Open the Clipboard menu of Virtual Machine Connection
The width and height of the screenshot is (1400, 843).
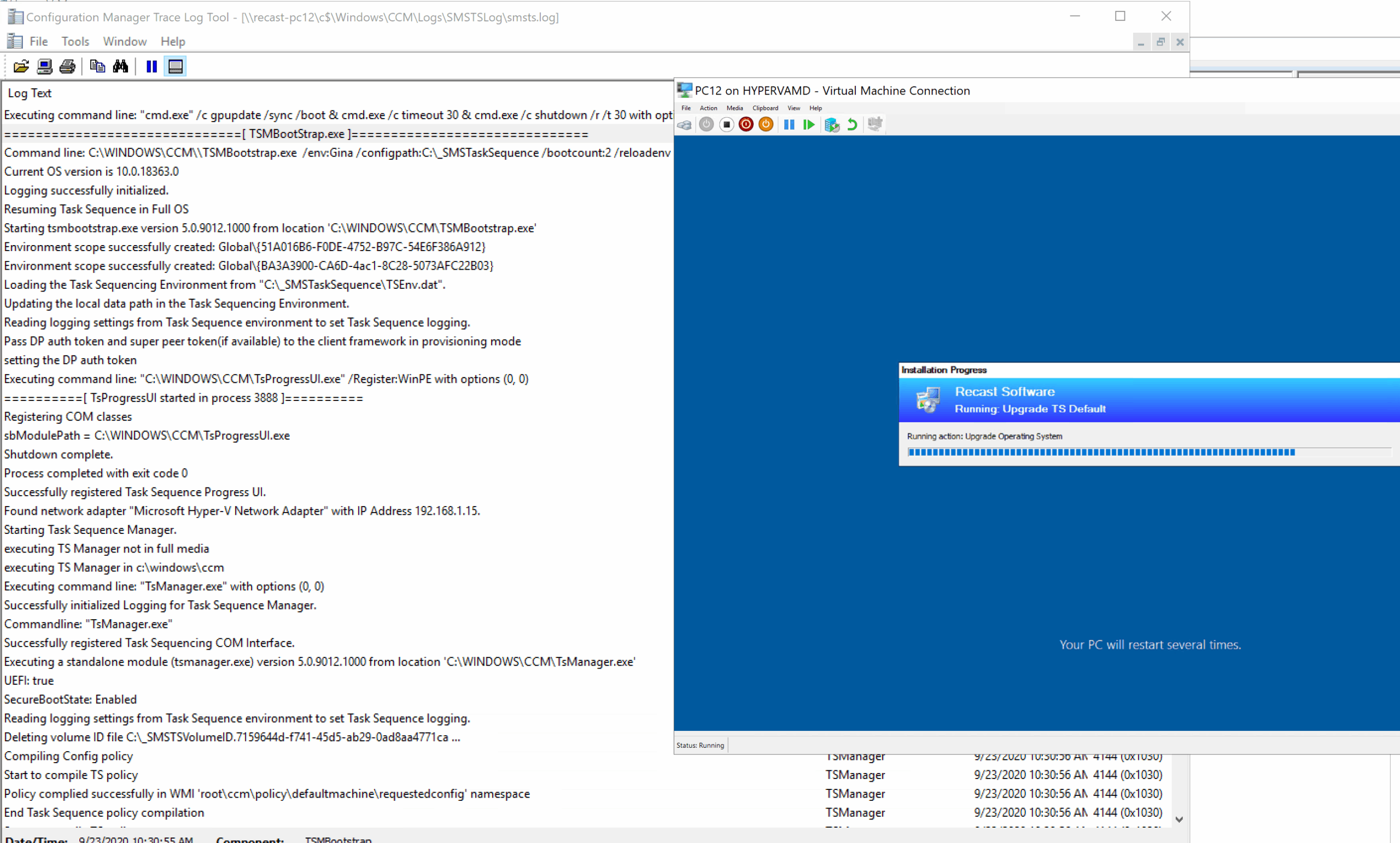765,108
